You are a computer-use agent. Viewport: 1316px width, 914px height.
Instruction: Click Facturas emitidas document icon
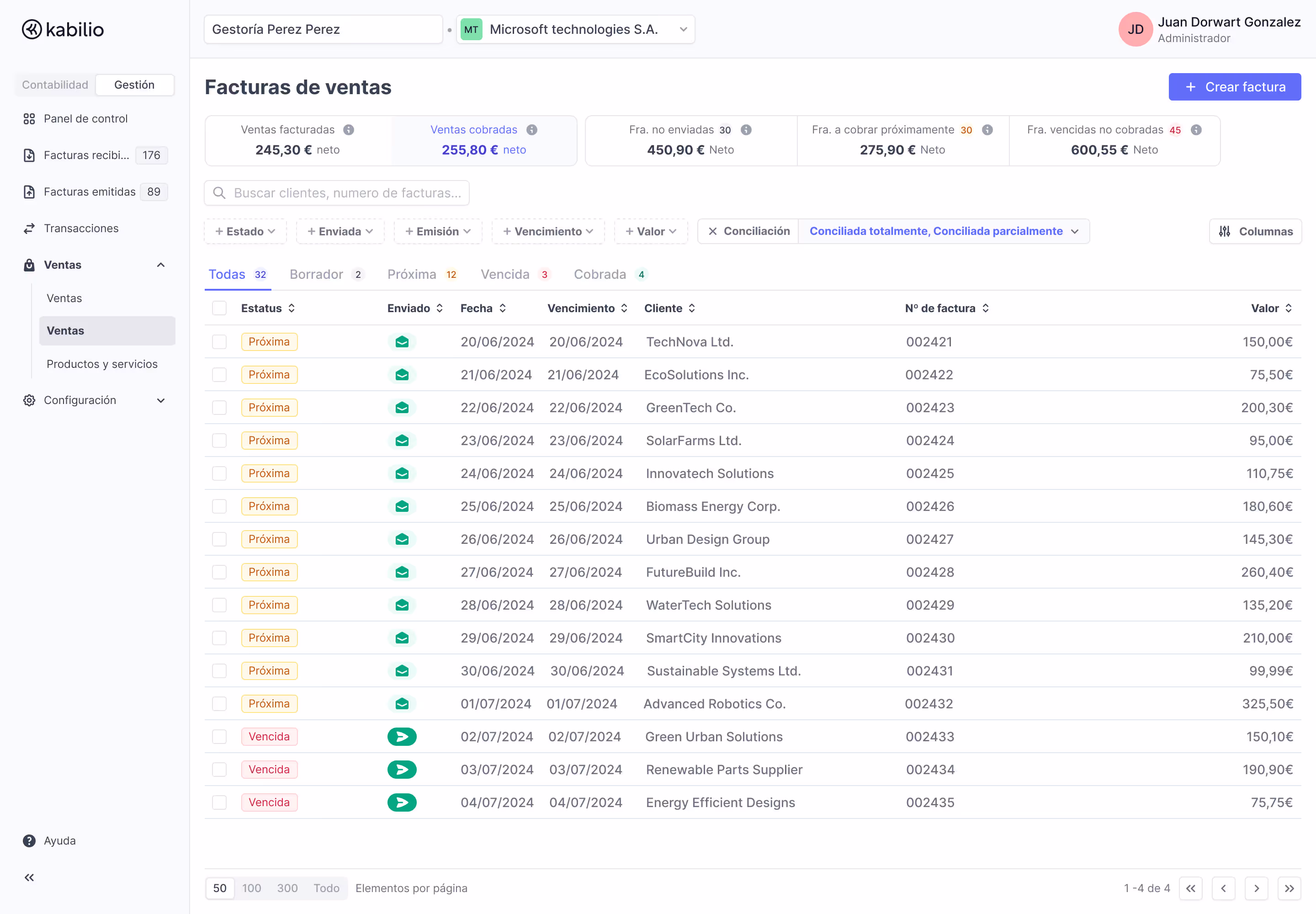point(29,192)
